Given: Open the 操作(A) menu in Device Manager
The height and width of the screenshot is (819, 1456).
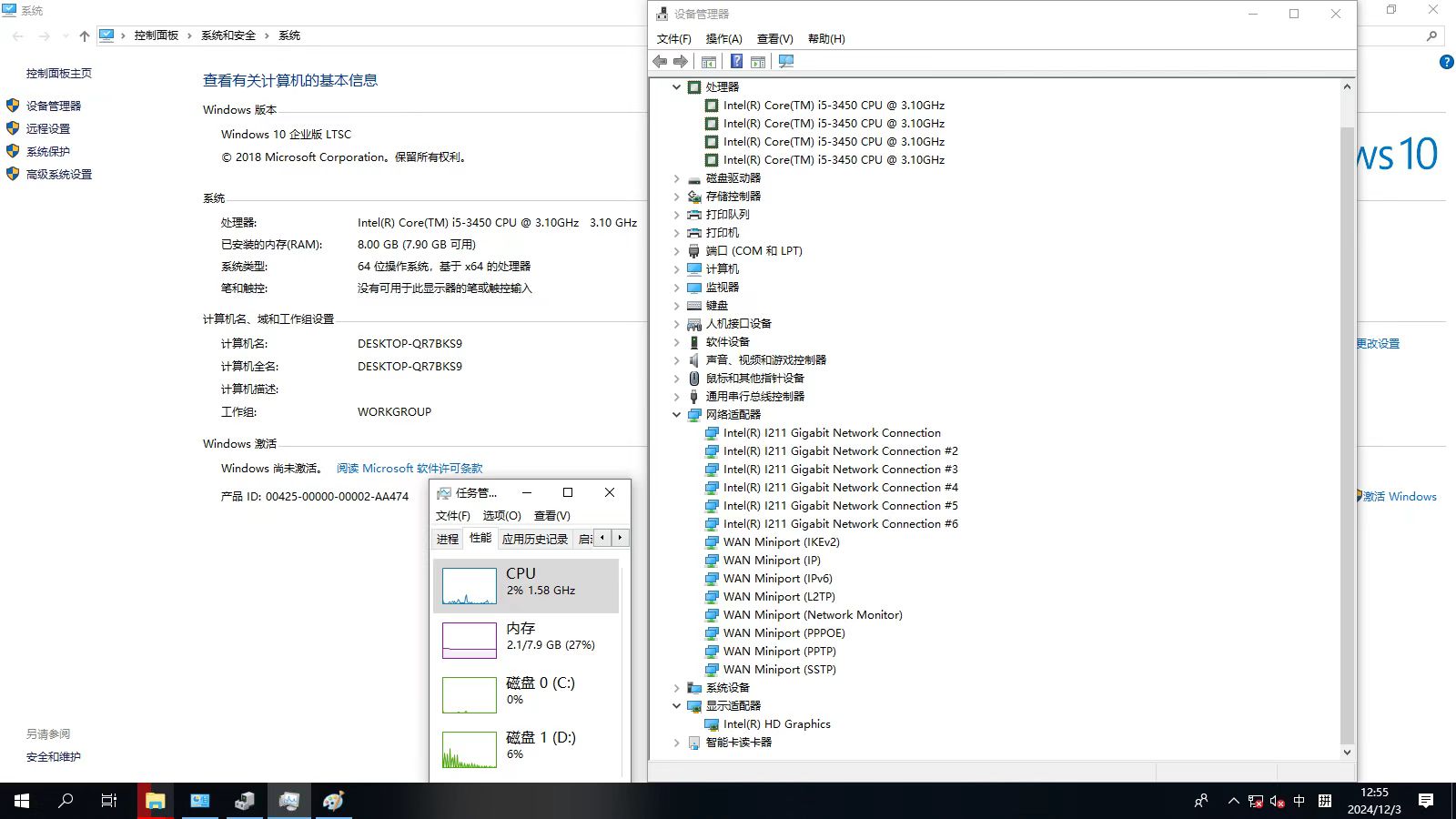Looking at the screenshot, I should click(724, 38).
